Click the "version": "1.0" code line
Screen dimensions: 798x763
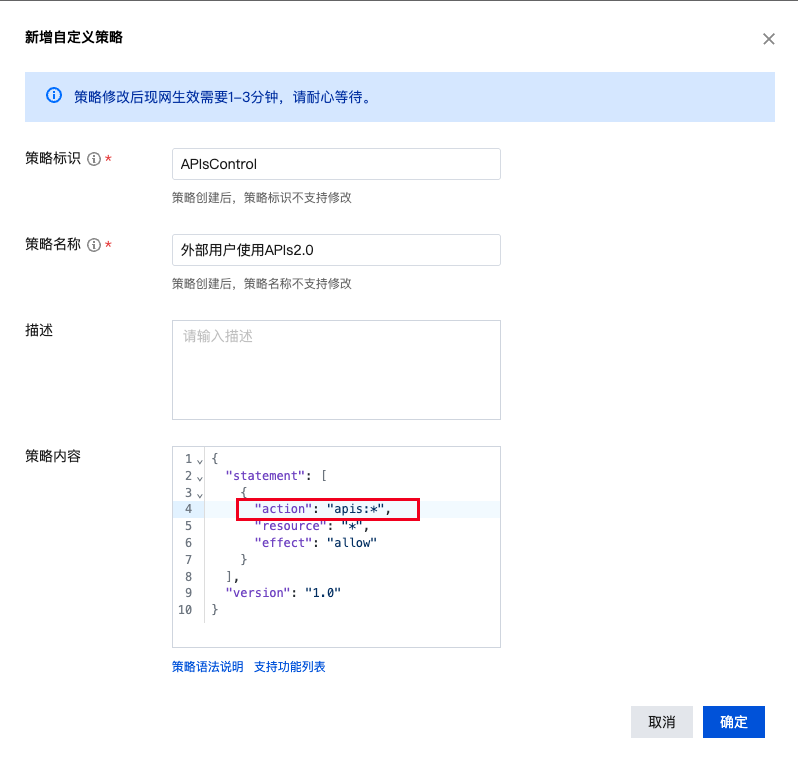[284, 593]
